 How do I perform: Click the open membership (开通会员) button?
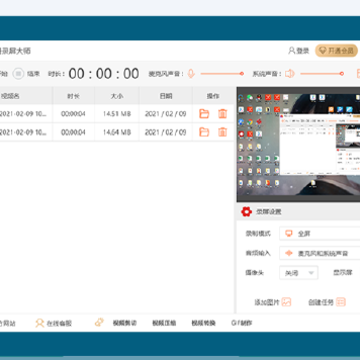click(x=336, y=51)
